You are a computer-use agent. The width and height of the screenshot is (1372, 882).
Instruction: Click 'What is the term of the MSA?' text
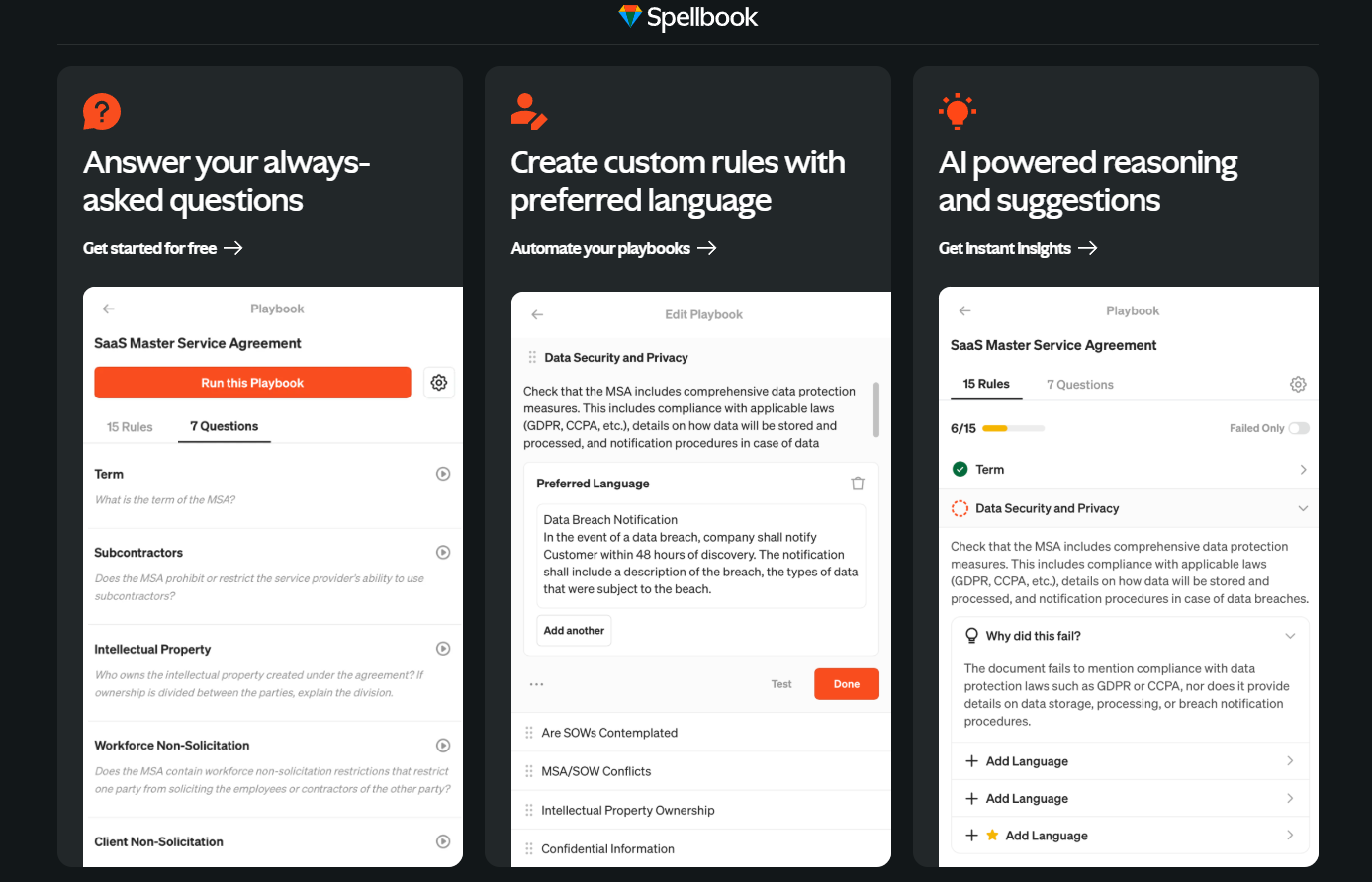(x=165, y=500)
